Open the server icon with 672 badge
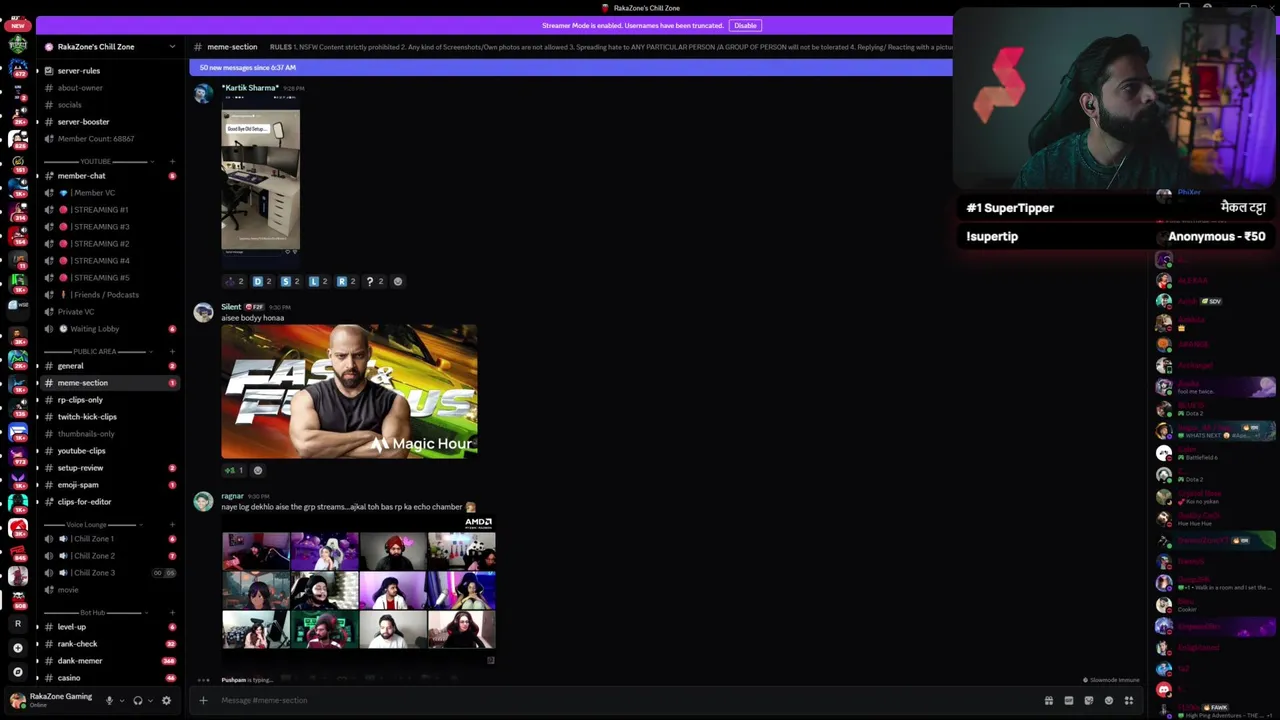Image resolution: width=1280 pixels, height=720 pixels. (x=17, y=69)
